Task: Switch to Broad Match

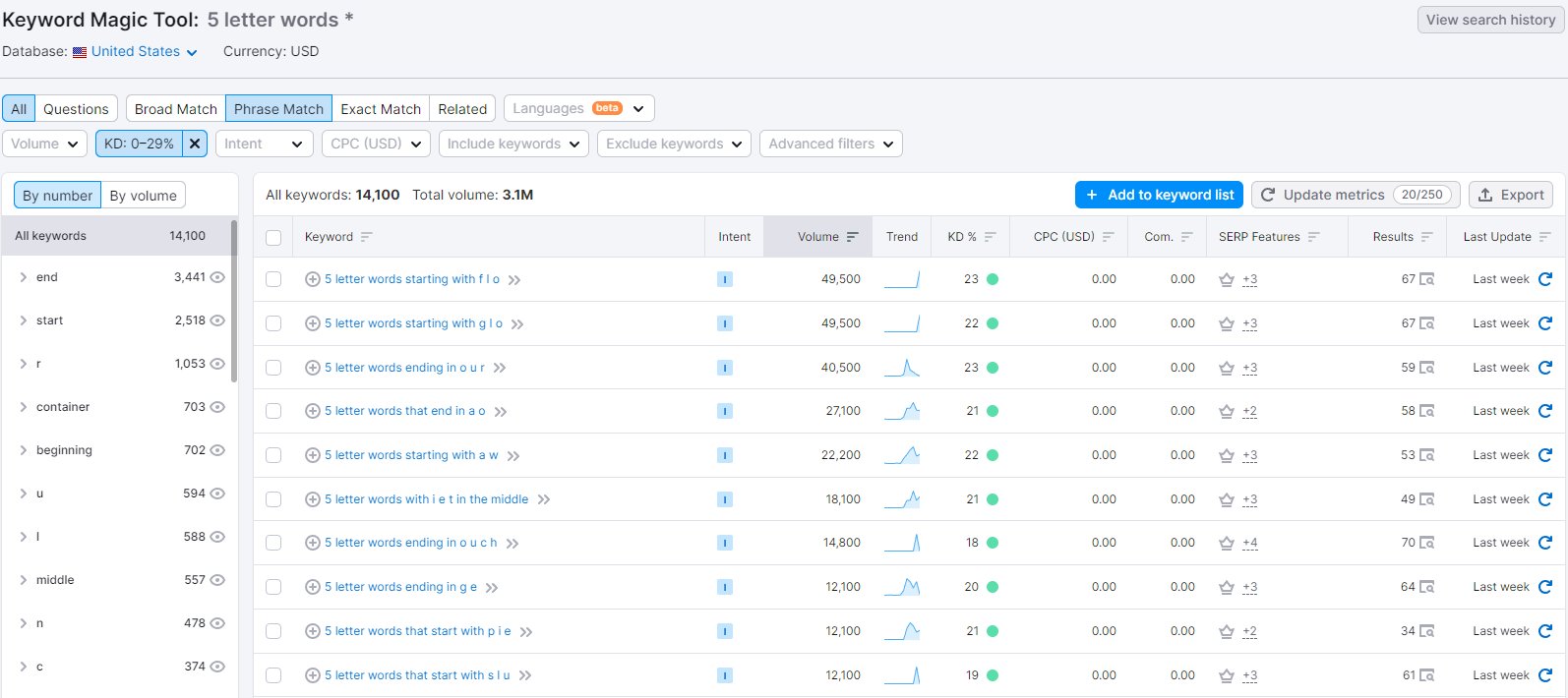Action: [176, 109]
